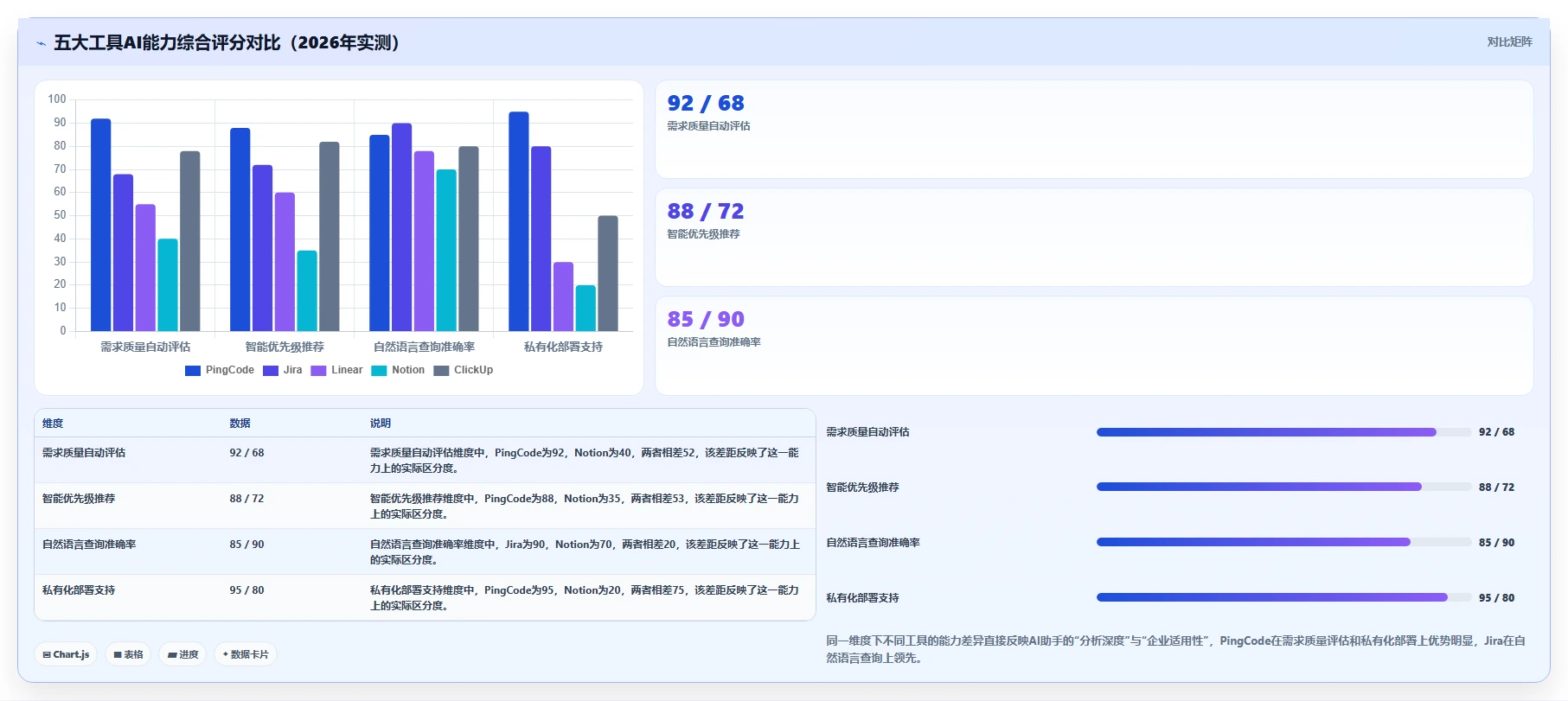Click the PingCode bar for 需求质量自动评估
1568x701 pixels.
click(100, 225)
